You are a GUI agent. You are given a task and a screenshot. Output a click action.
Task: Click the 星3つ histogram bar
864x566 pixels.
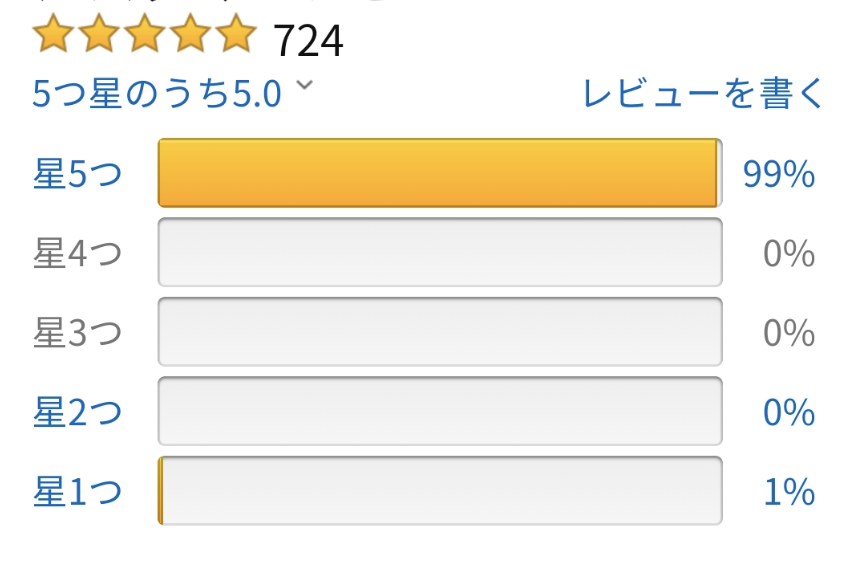440,332
